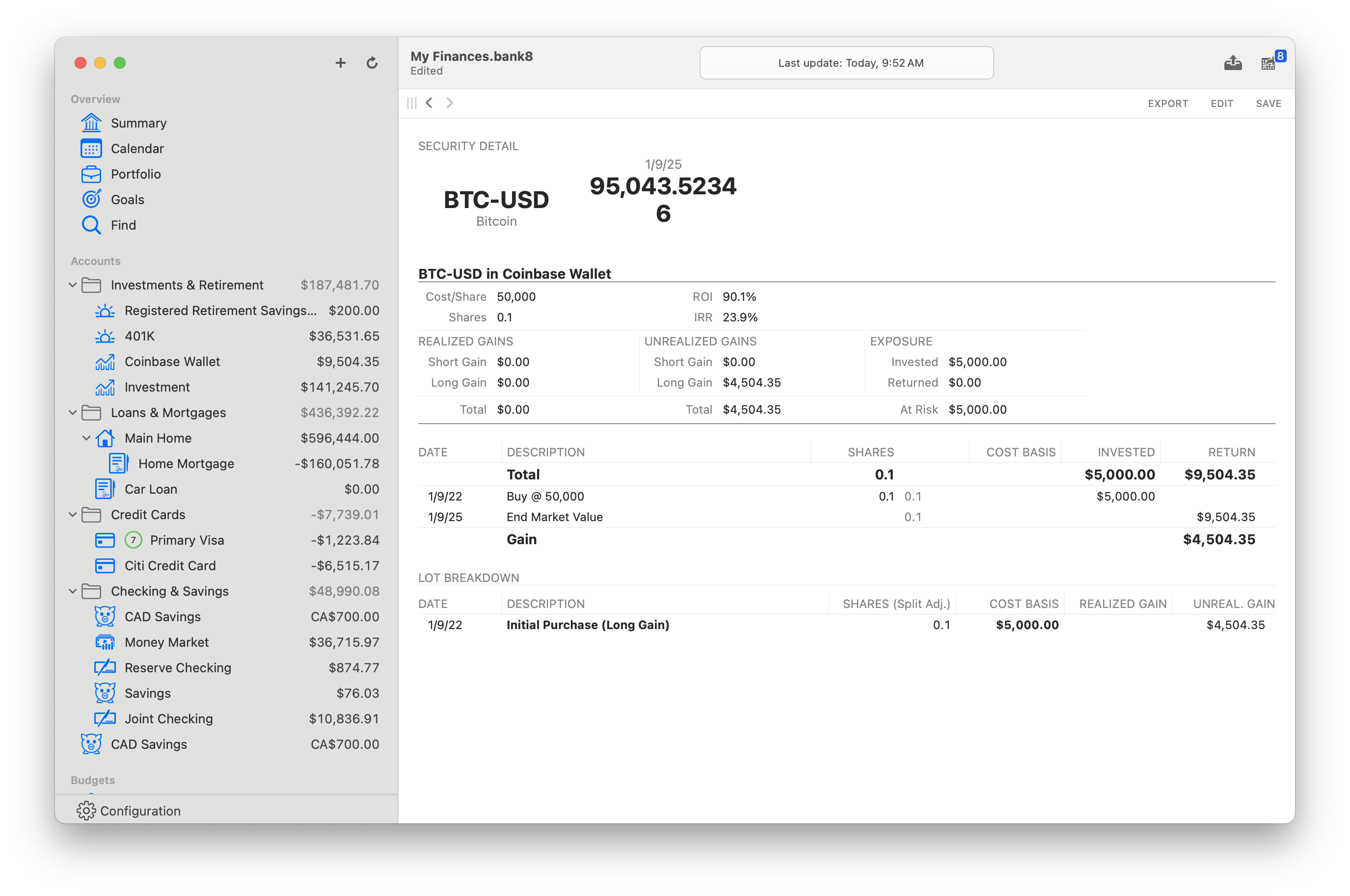1350x896 pixels.
Task: Click the Money Market icon
Action: pos(105,642)
